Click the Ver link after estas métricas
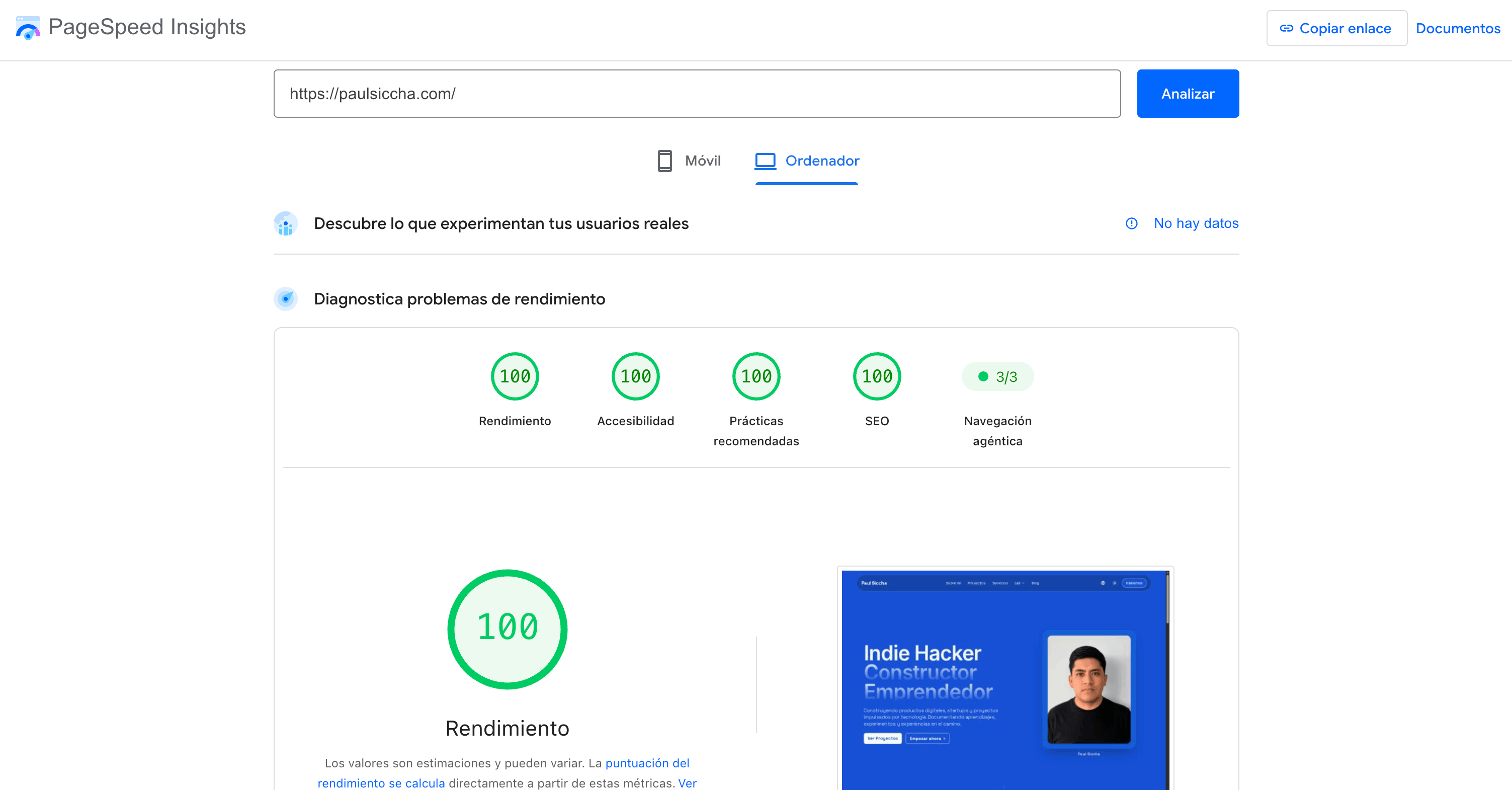Viewport: 1512px width, 790px height. click(x=687, y=783)
